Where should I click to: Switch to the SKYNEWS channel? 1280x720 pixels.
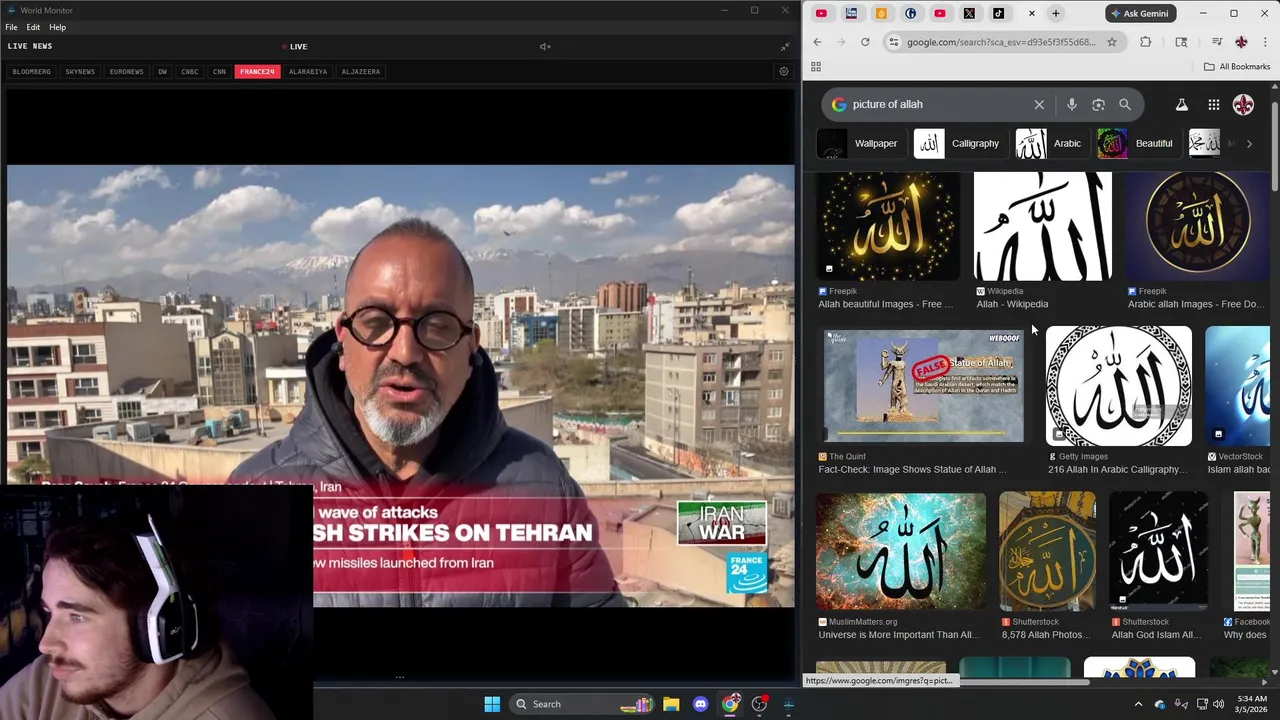80,71
